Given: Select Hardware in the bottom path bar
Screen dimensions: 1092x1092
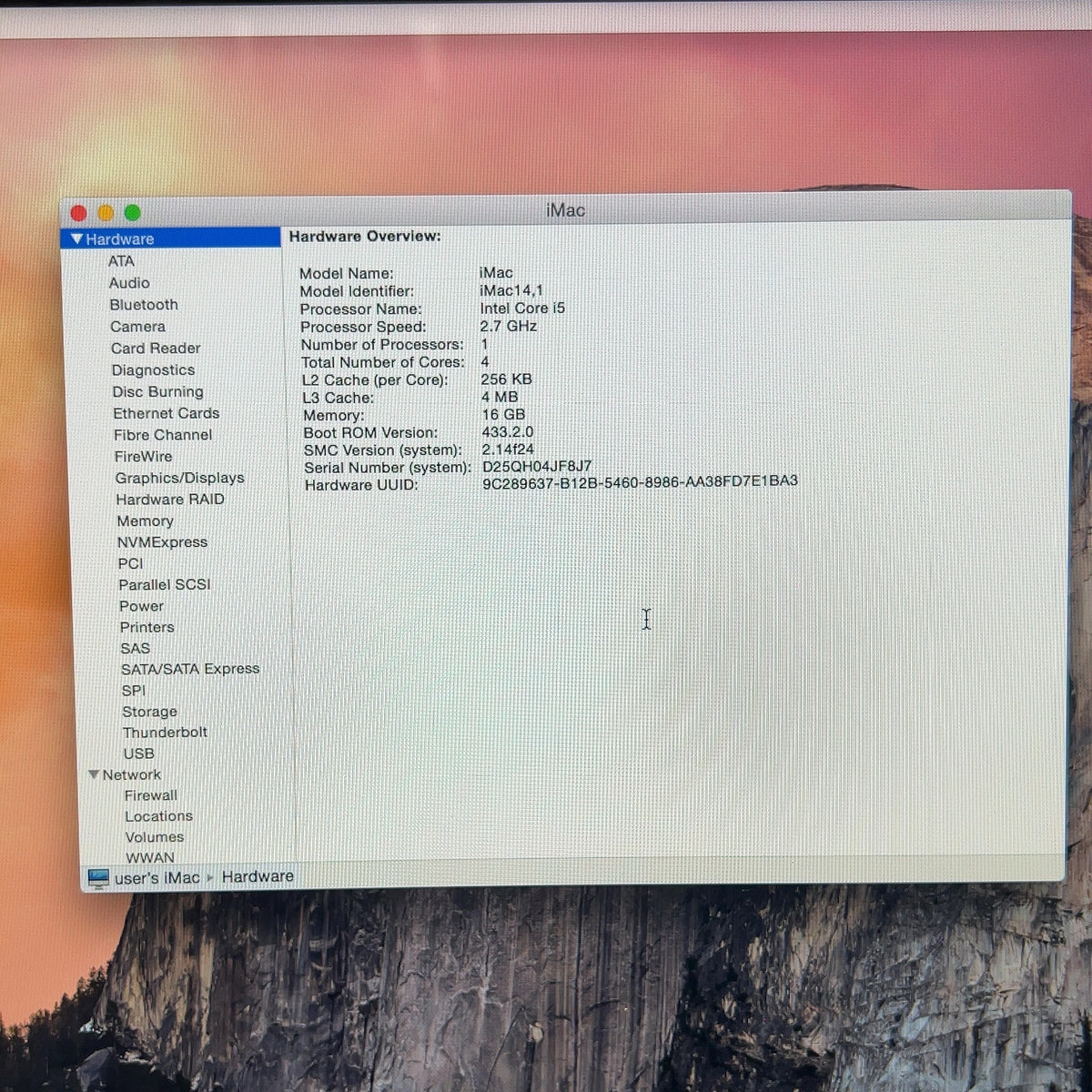Looking at the screenshot, I should pyautogui.click(x=258, y=876).
